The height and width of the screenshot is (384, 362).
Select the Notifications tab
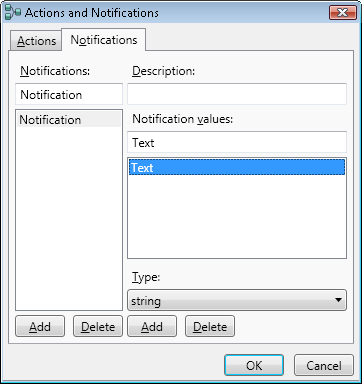click(104, 40)
